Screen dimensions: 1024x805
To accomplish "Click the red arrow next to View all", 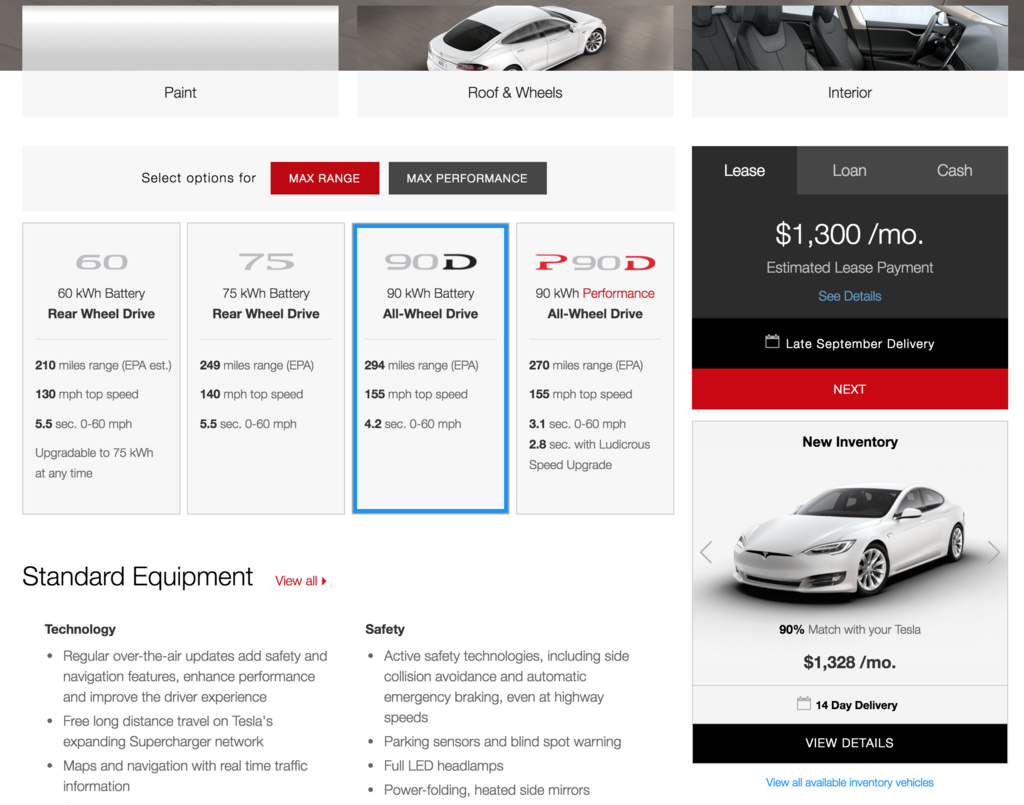I will pos(324,581).
